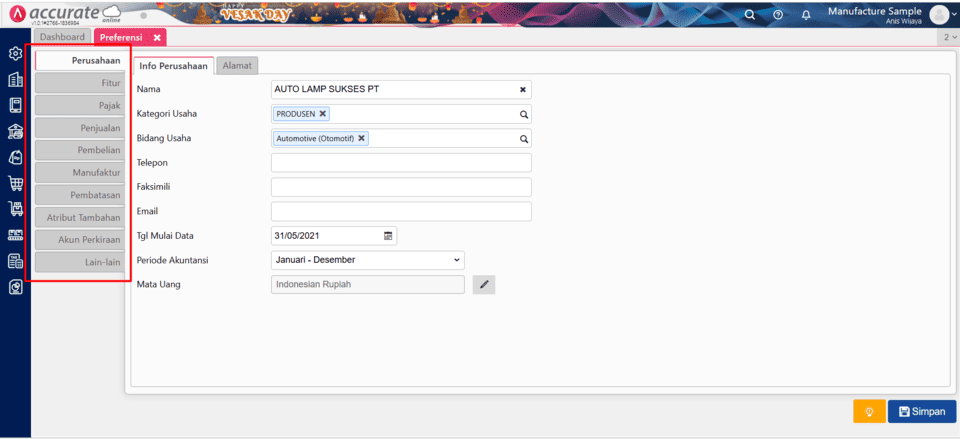This screenshot has height=439, width=960.
Task: Open the help question mark icon
Action: pos(778,15)
